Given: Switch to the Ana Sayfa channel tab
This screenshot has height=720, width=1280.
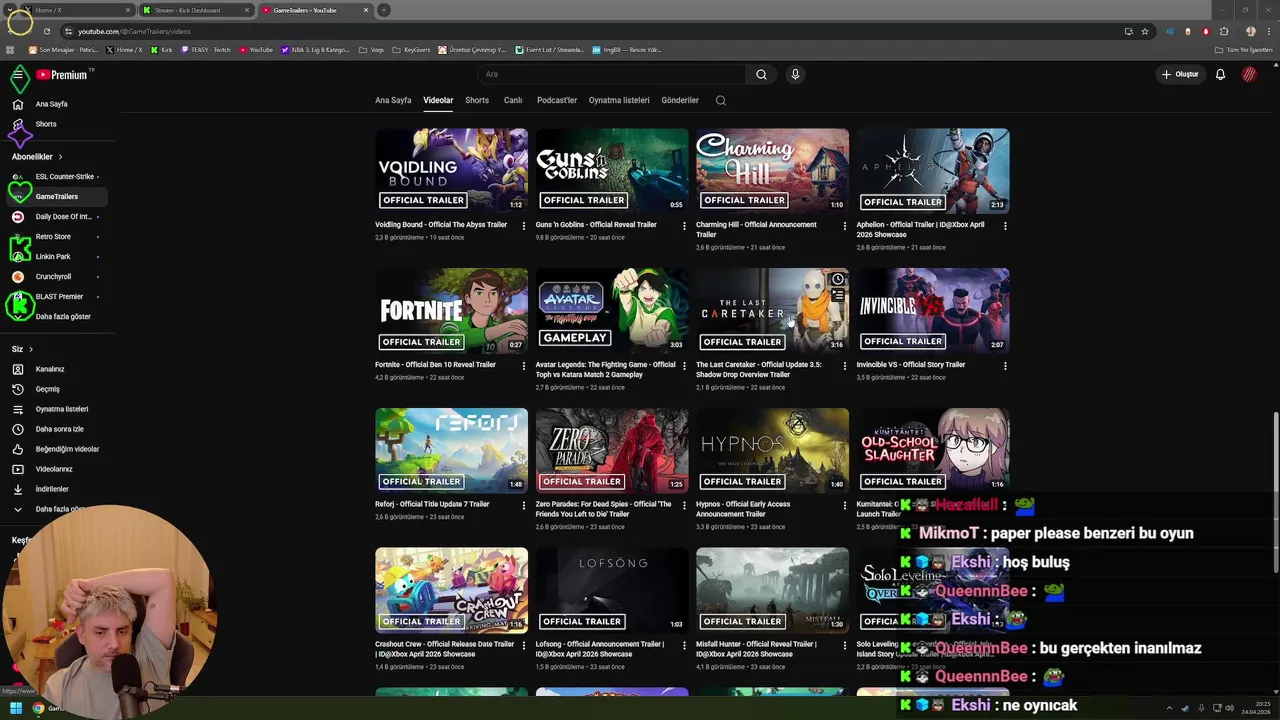Looking at the screenshot, I should coord(393,100).
